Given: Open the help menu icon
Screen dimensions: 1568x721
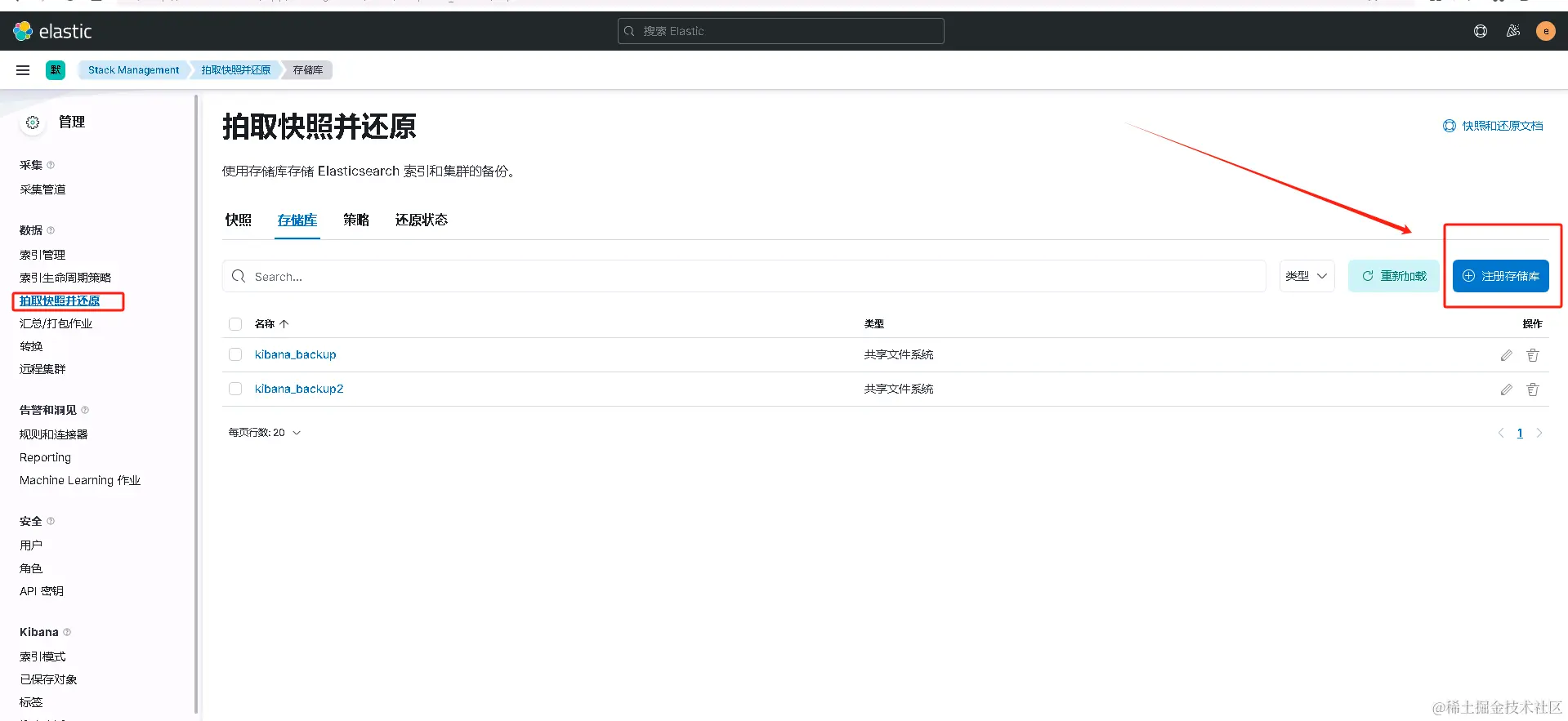Looking at the screenshot, I should [x=1481, y=31].
